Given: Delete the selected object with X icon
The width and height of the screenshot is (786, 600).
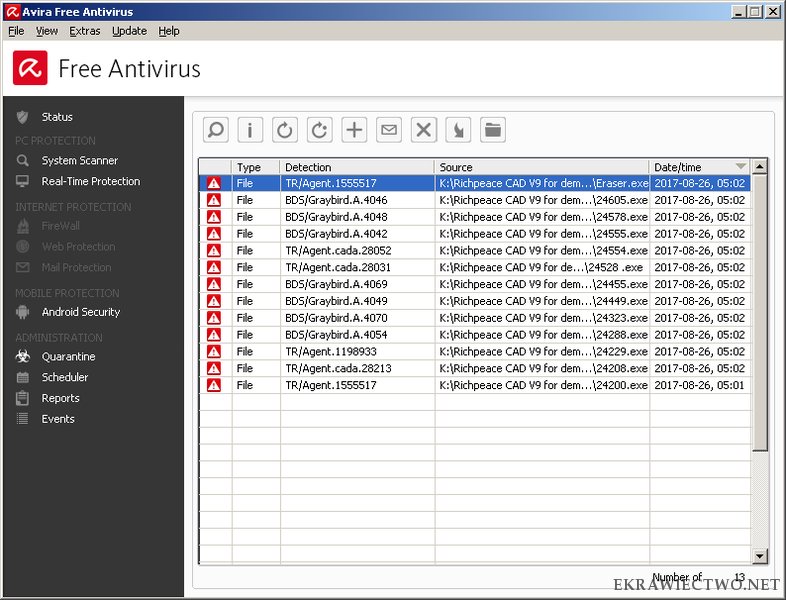Looking at the screenshot, I should click(x=424, y=130).
